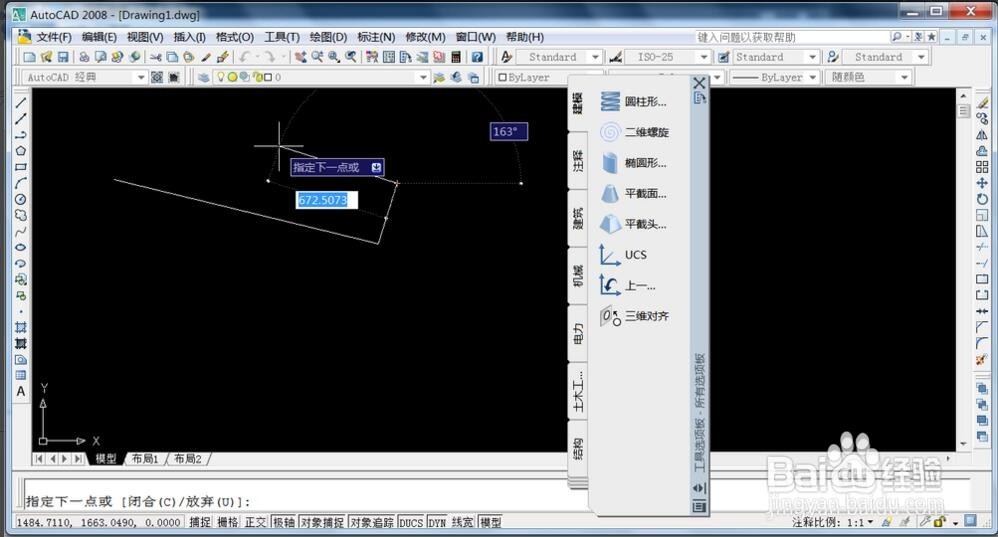Image resolution: width=998 pixels, height=537 pixels.
Task: Select the Multiline Text tool
Action: tap(21, 391)
